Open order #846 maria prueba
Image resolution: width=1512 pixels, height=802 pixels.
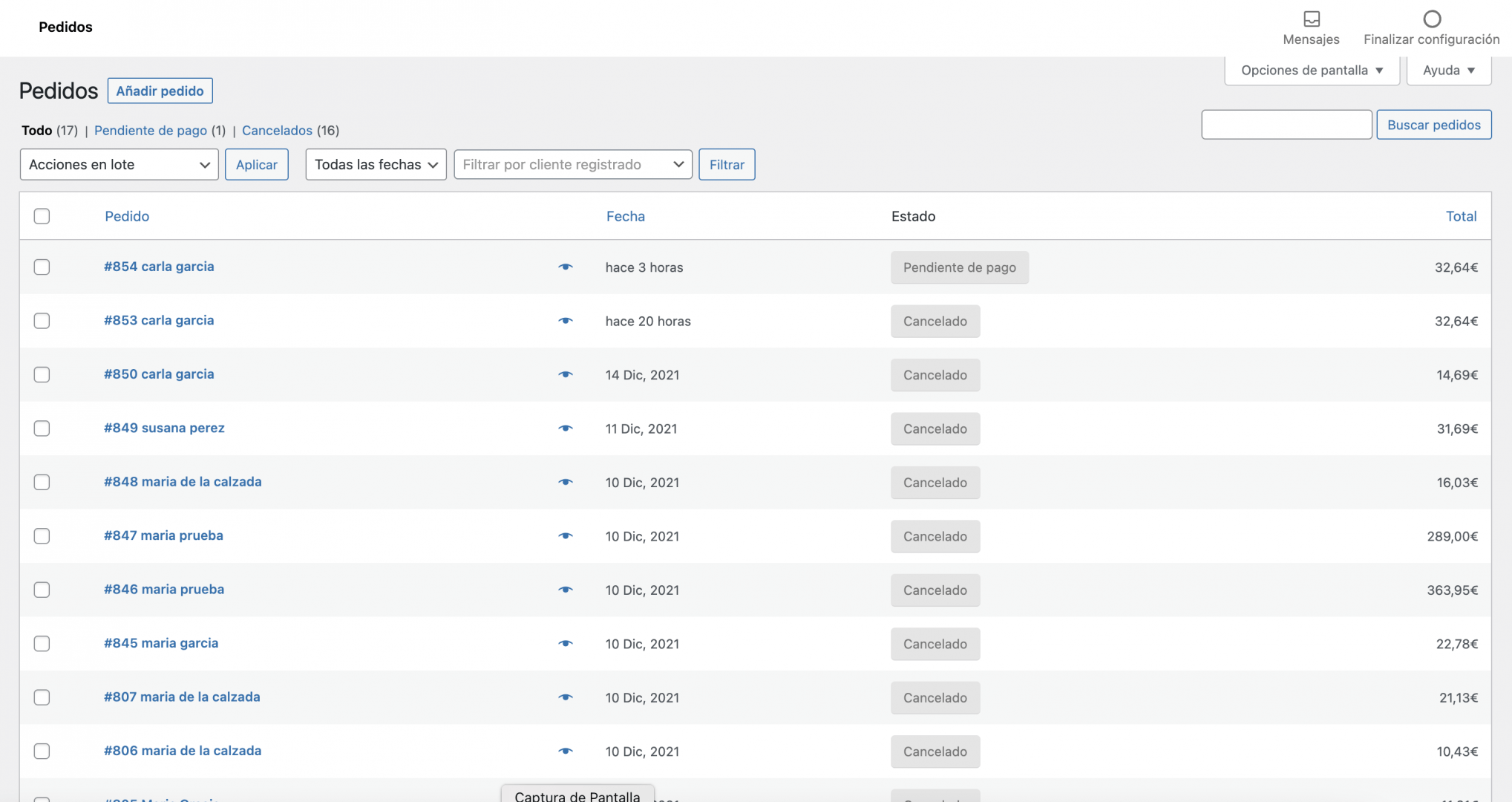(164, 590)
